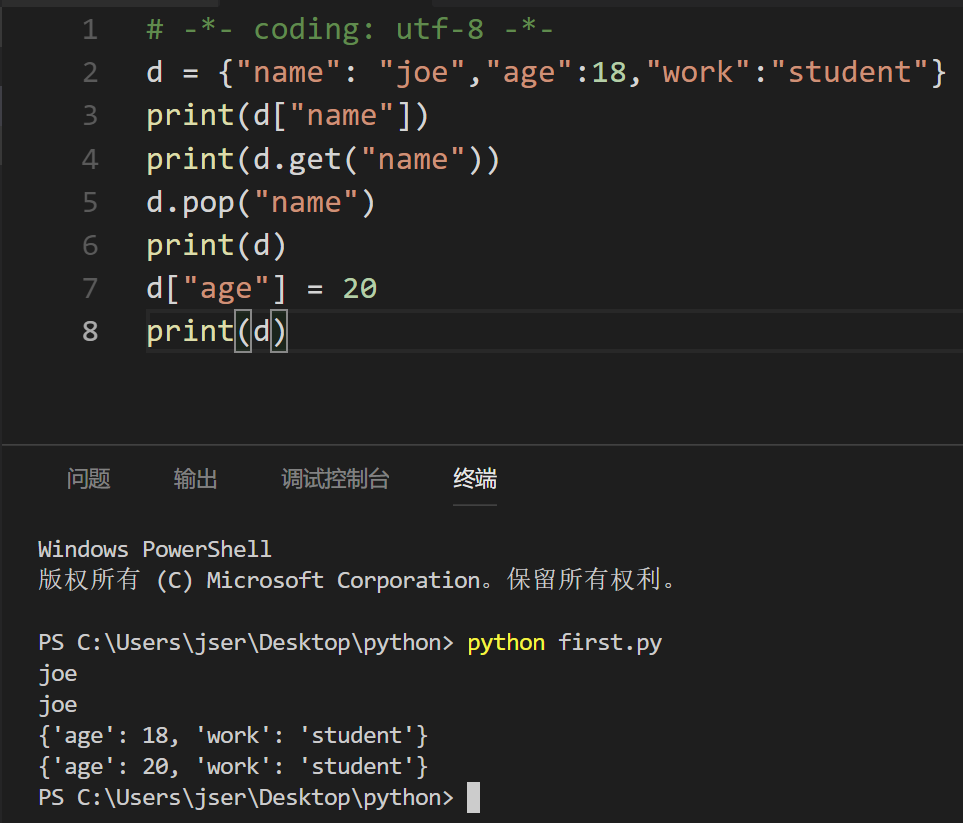Place cursor in coding utf-8 comment
This screenshot has height=823, width=963.
tap(350, 29)
